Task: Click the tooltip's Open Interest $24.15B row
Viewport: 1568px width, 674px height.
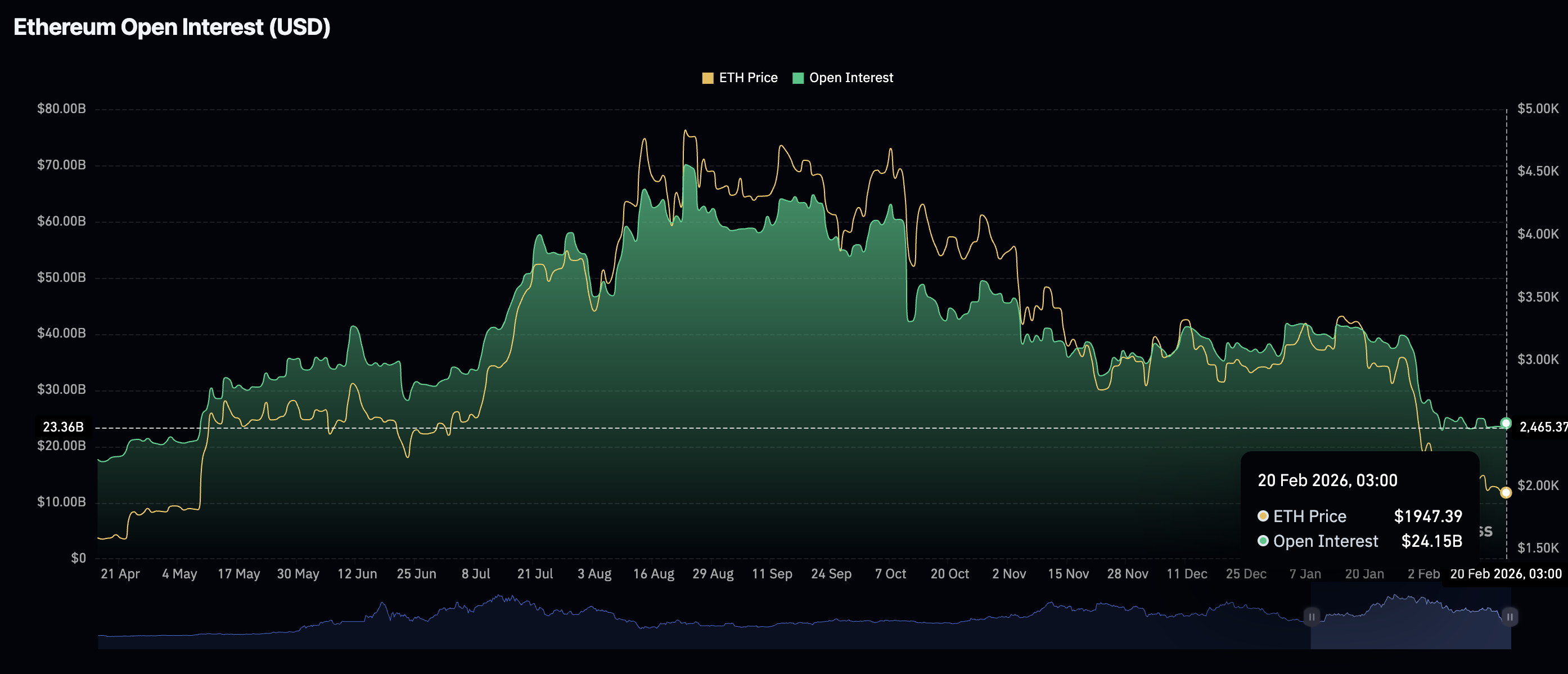Action: [1359, 541]
